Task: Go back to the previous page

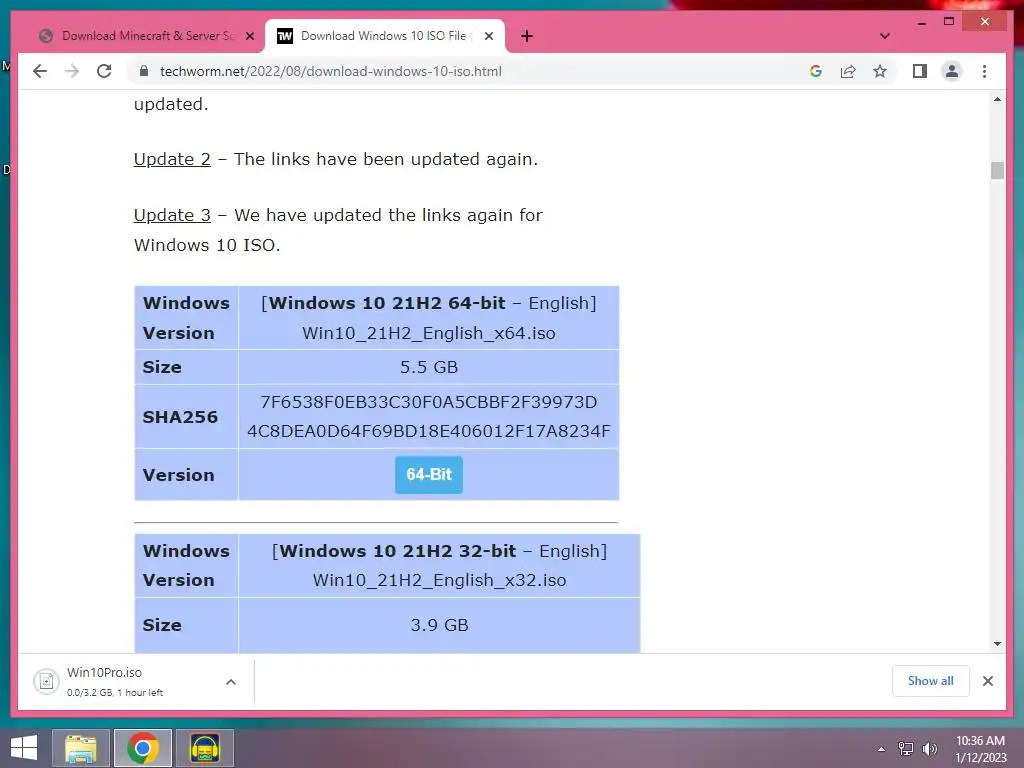Action: [40, 71]
